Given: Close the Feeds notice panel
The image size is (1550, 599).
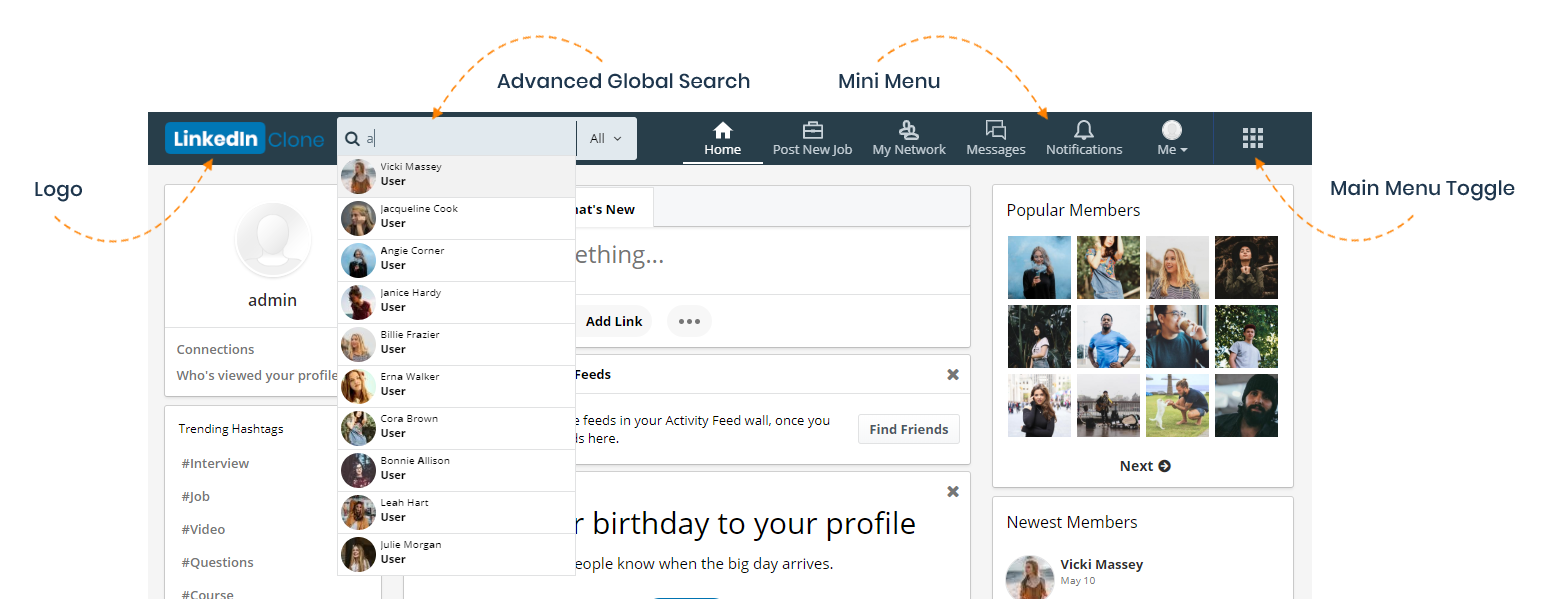Looking at the screenshot, I should point(952,374).
